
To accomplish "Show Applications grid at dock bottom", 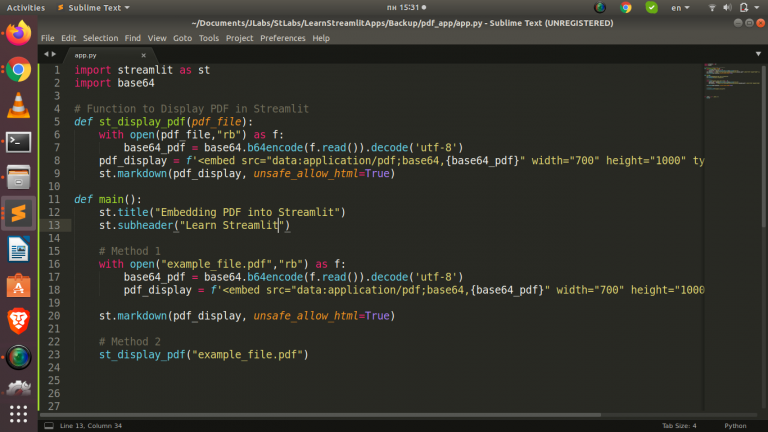I will pos(18,413).
